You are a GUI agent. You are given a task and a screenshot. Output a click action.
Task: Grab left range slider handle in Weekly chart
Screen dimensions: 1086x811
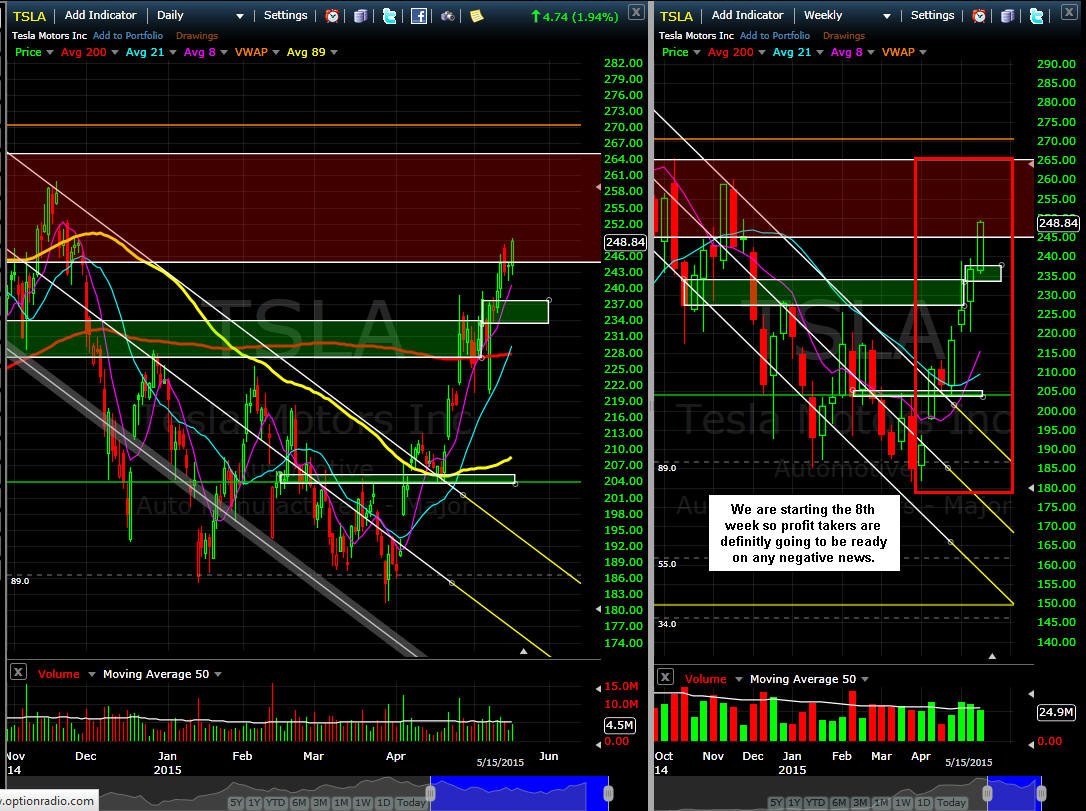[988, 793]
